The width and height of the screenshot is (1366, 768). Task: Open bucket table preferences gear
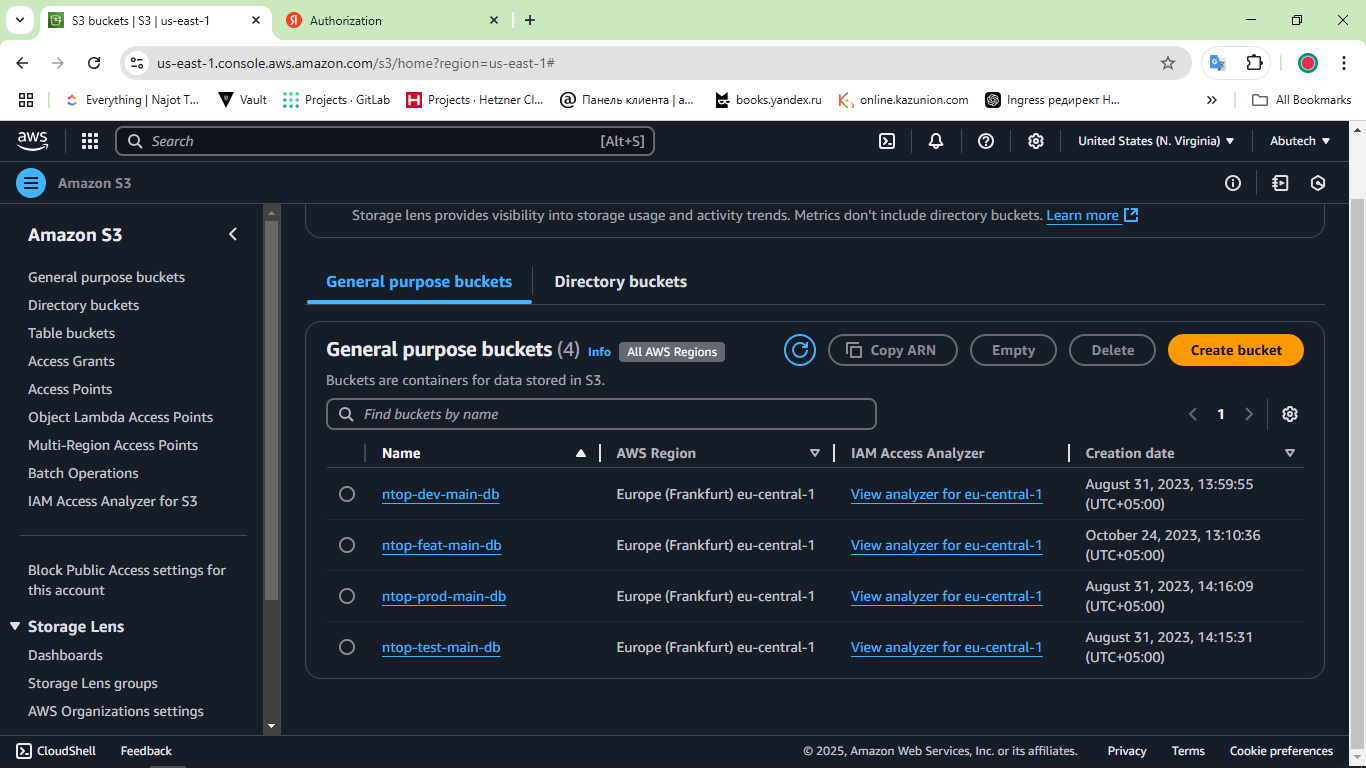point(1290,414)
